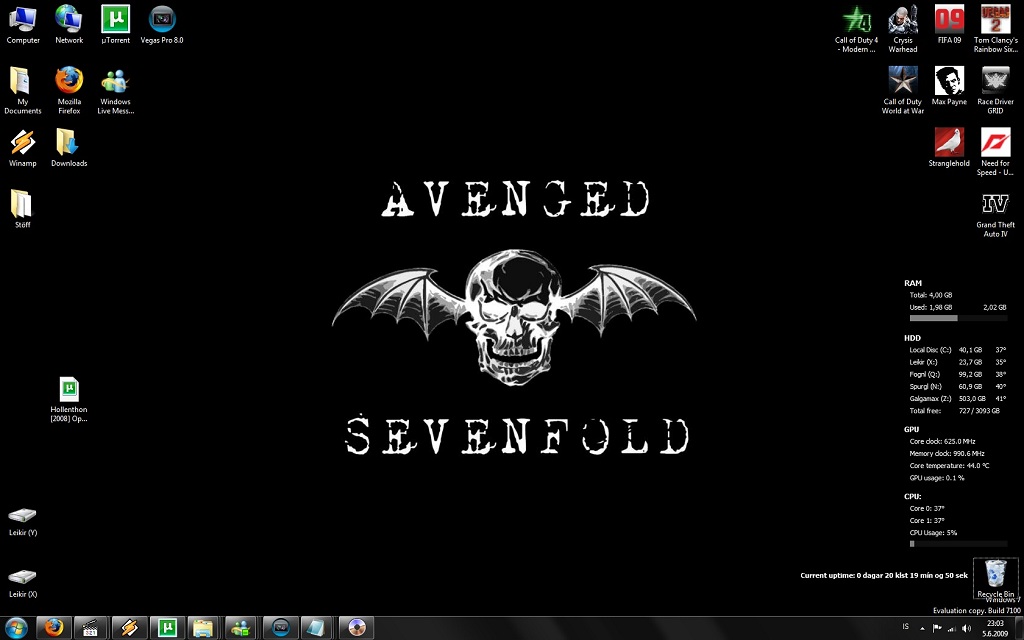Launch Media Player Classic from taskbar
The width and height of the screenshot is (1024, 640).
pyautogui.click(x=91, y=628)
